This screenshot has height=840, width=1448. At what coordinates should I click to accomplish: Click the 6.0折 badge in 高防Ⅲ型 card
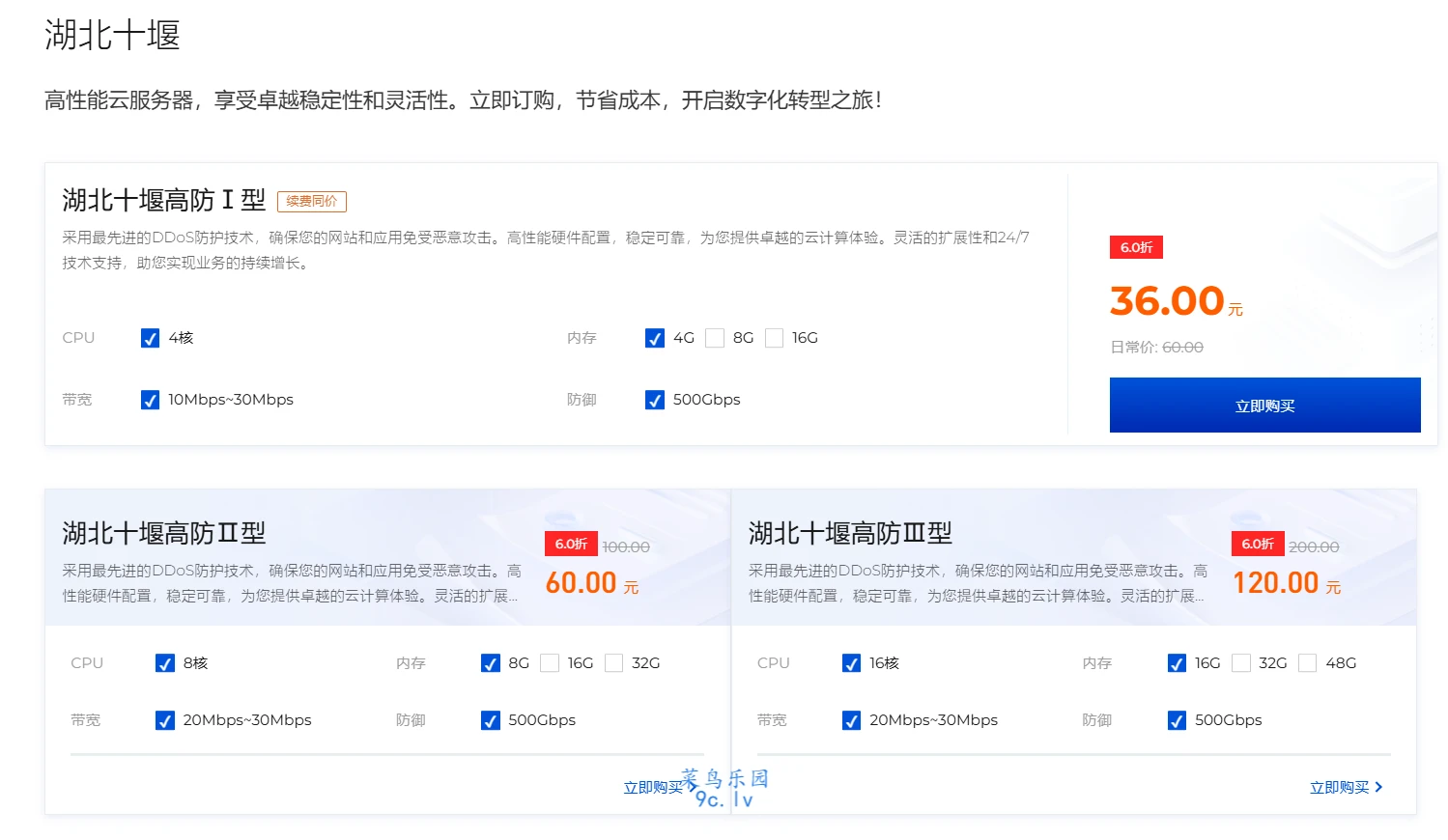[x=1258, y=544]
